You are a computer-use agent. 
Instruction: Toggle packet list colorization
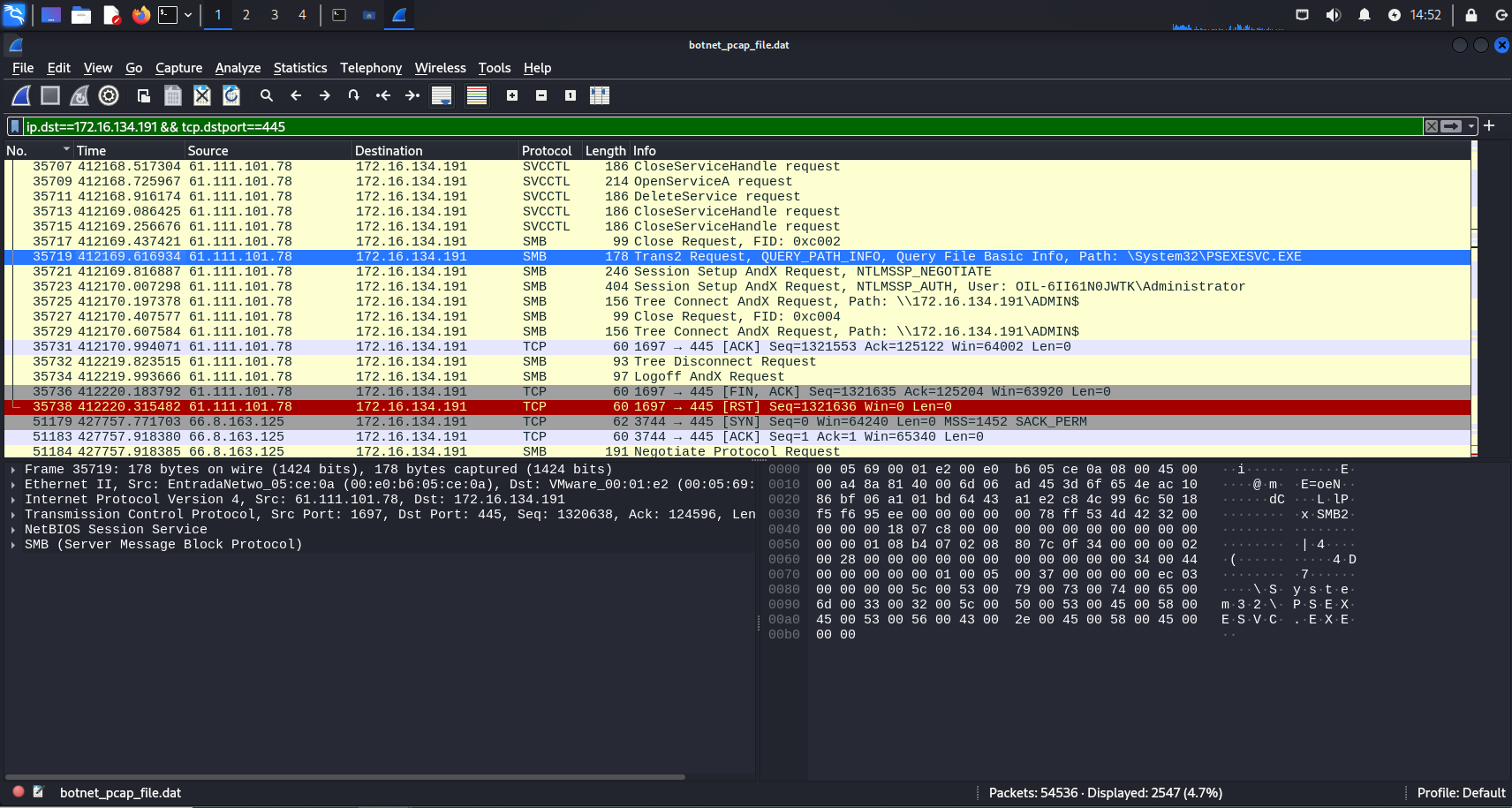(477, 95)
